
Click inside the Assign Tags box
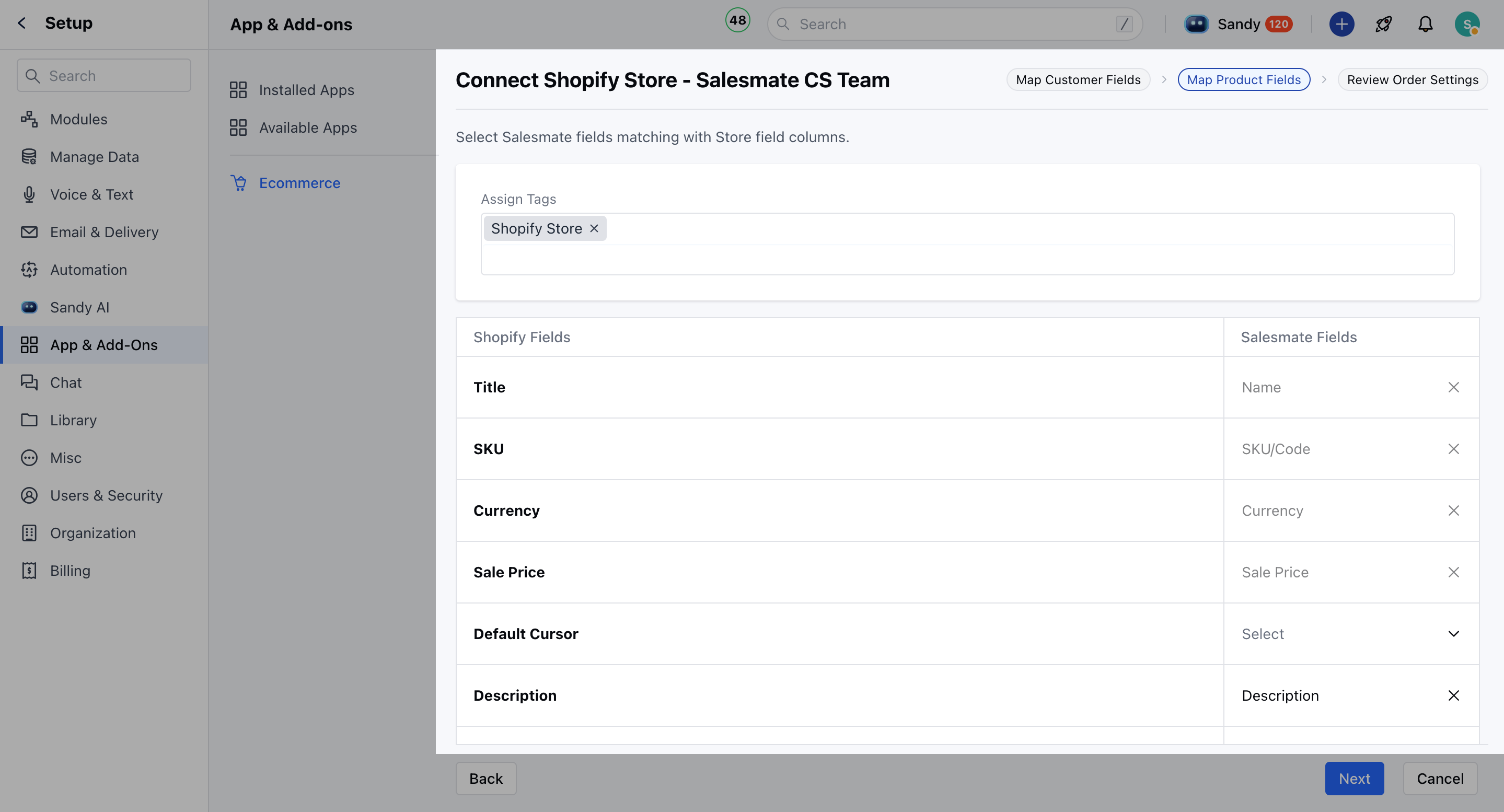pos(967,244)
